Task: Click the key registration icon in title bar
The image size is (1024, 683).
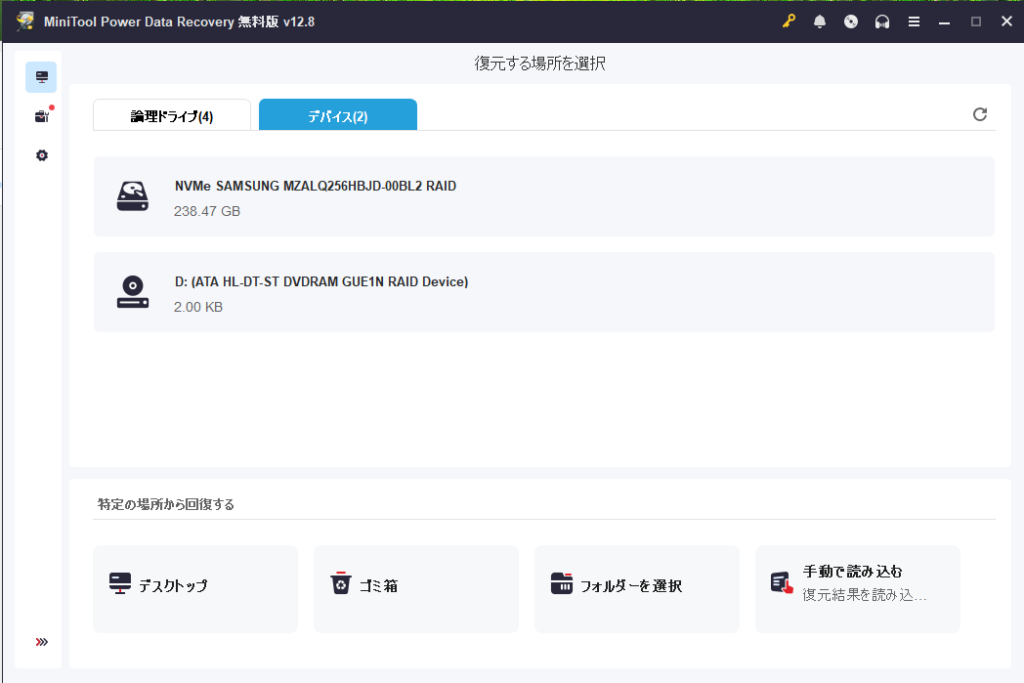Action: 789,22
